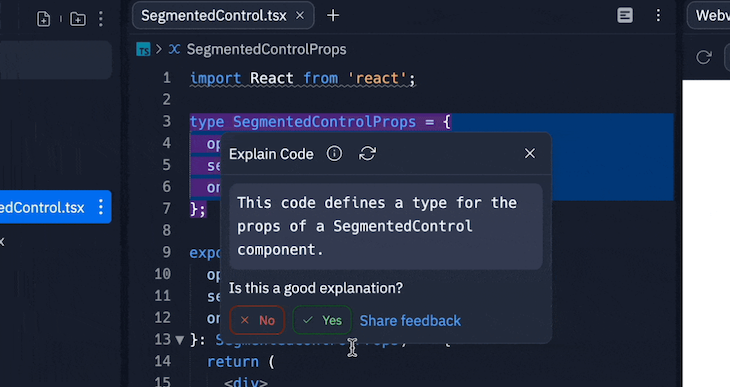Viewport: 730px width, 387px height.
Task: Open the editor pane three-dot menu
Action: pyautogui.click(x=658, y=15)
